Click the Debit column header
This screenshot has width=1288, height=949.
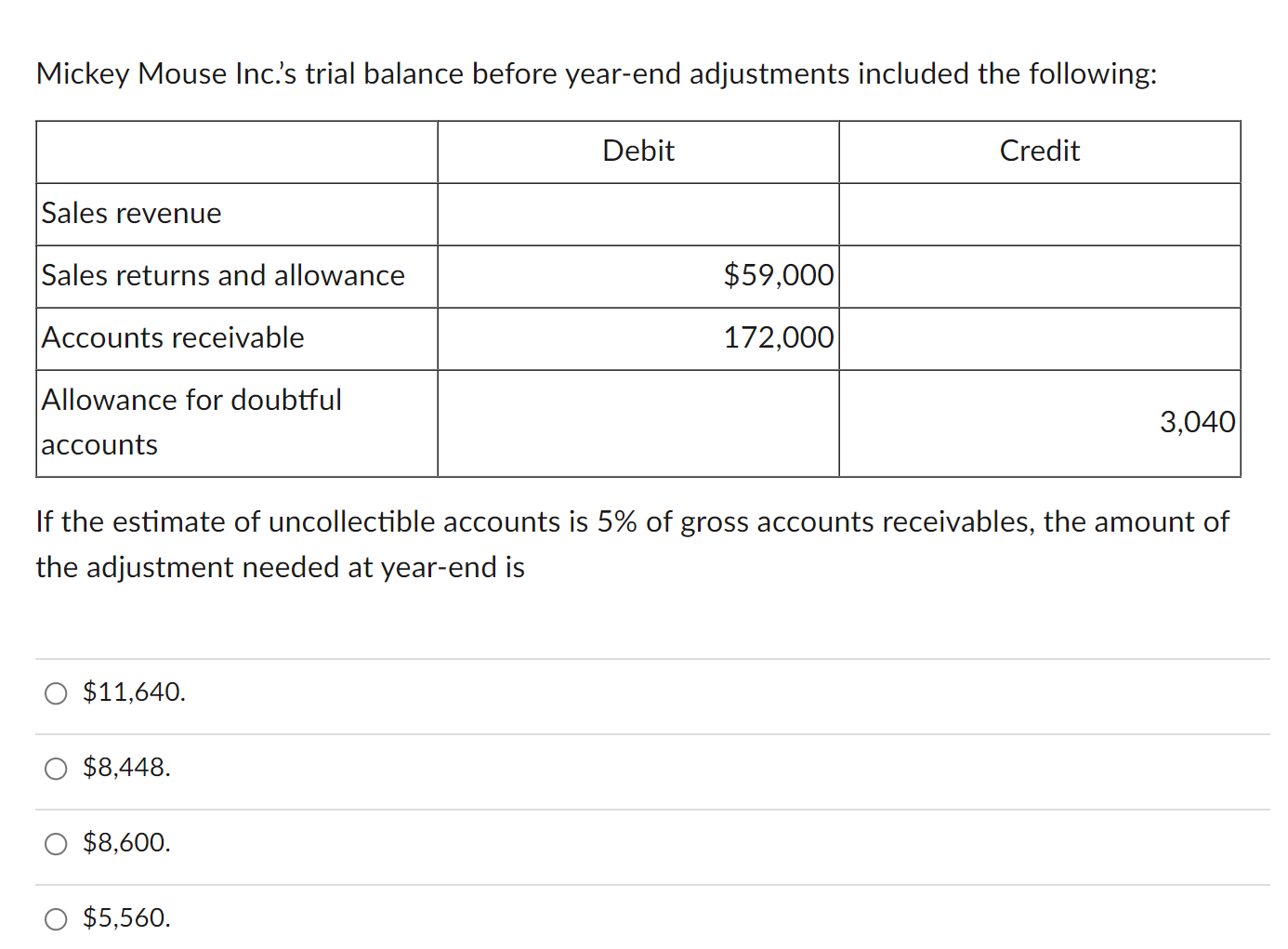pyautogui.click(x=637, y=151)
